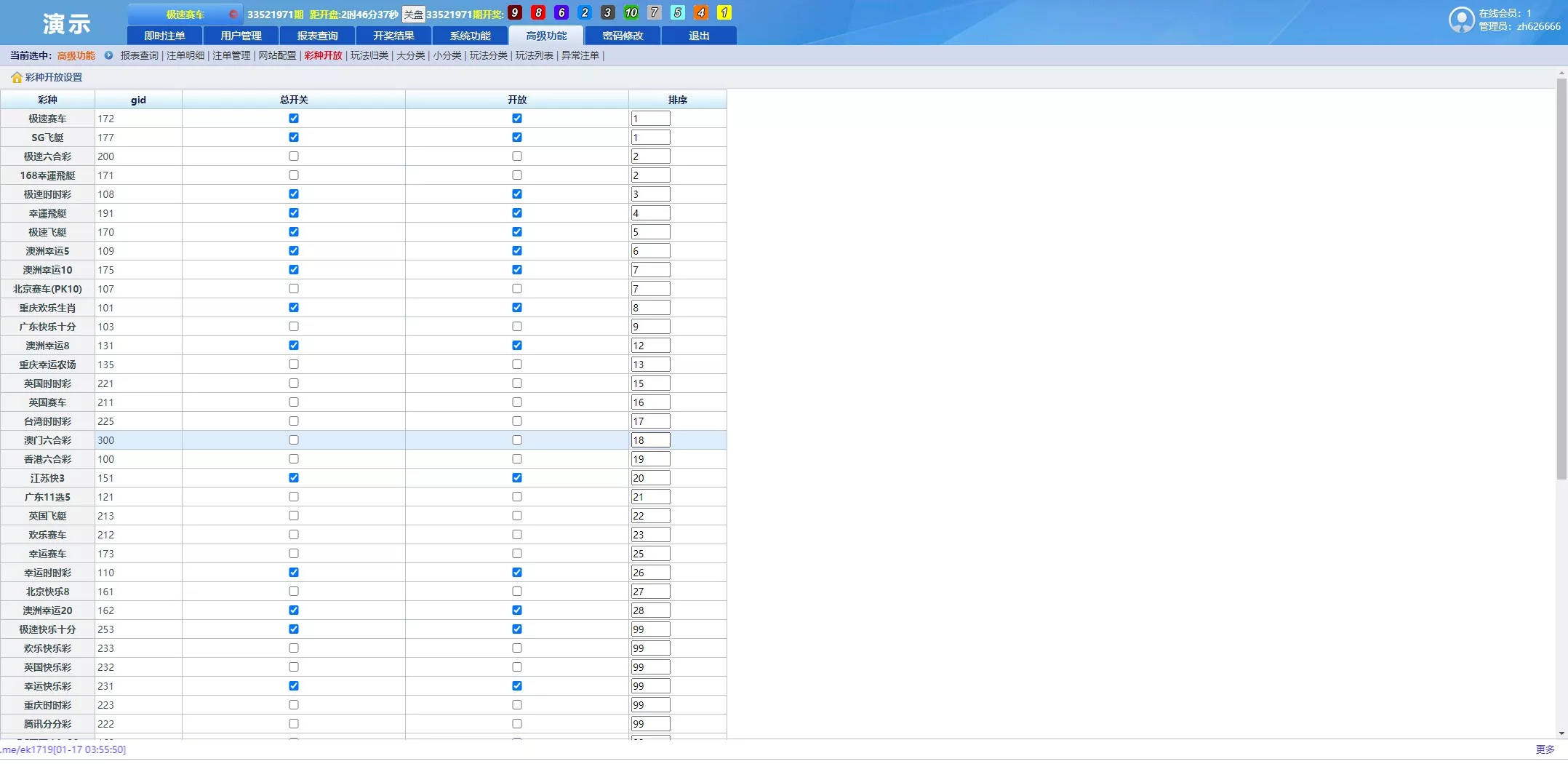1568x764 pixels.
Task: Switch to the 开奖结果 tab
Action: (x=393, y=36)
